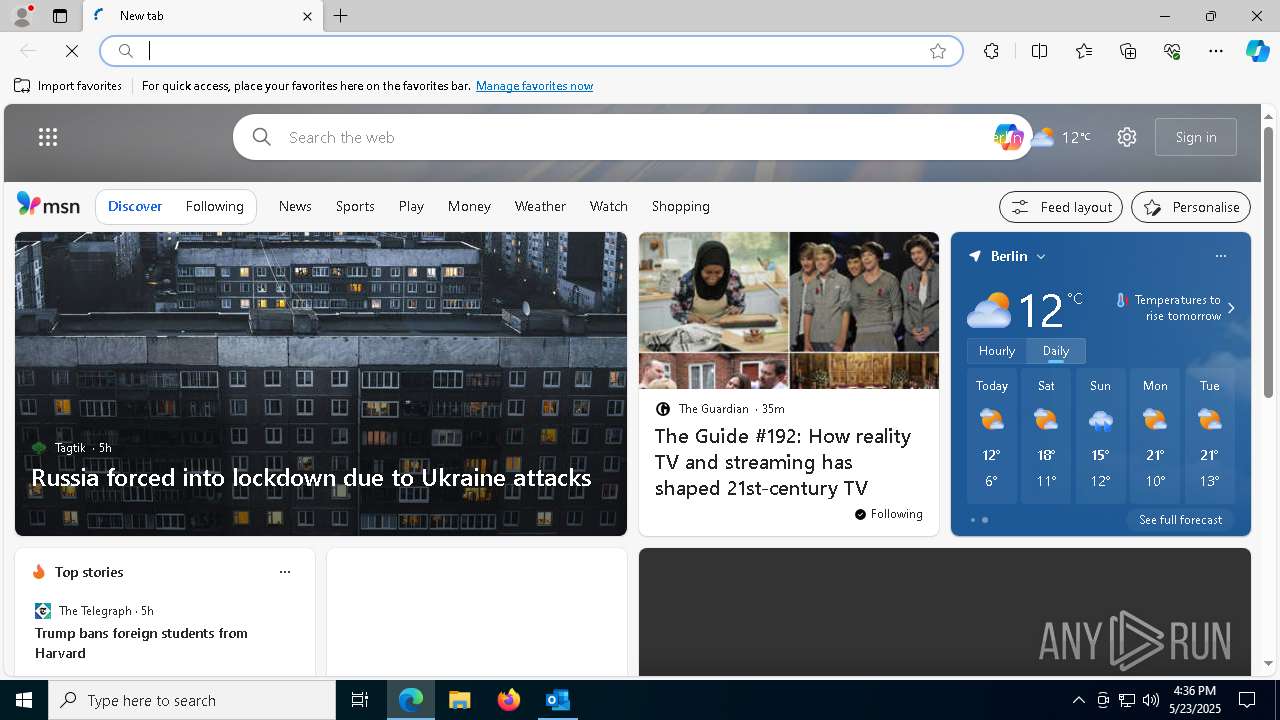Open the Browser essentials heart icon
Viewport: 1280px width, 720px height.
click(x=1172, y=51)
